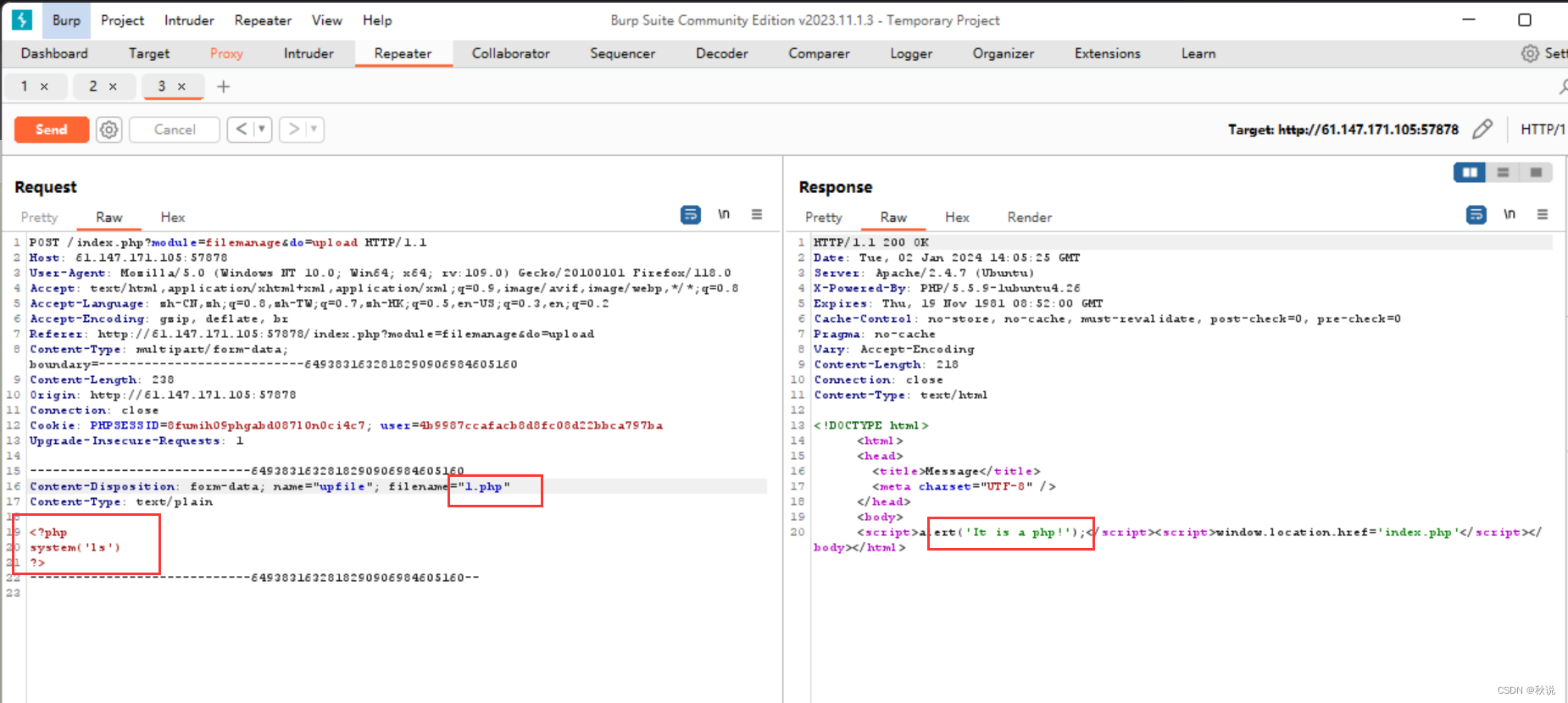Switch to the Organizer tab
The height and width of the screenshot is (703, 1568).
(x=1004, y=53)
